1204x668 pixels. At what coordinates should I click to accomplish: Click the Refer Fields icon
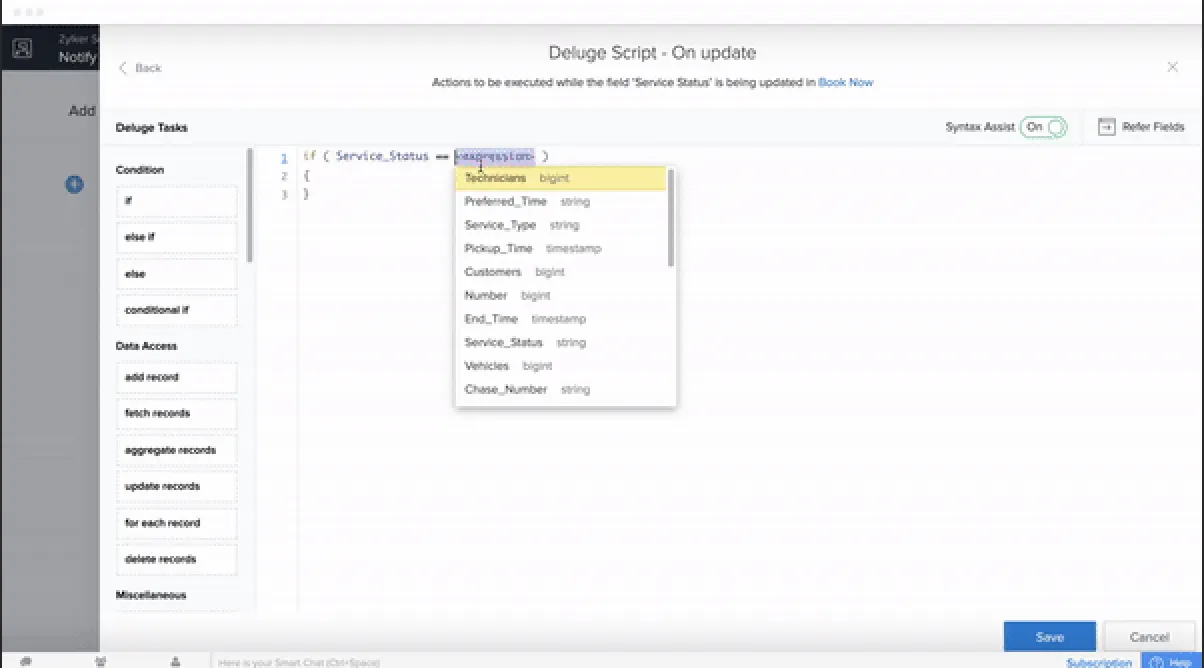click(x=1106, y=127)
